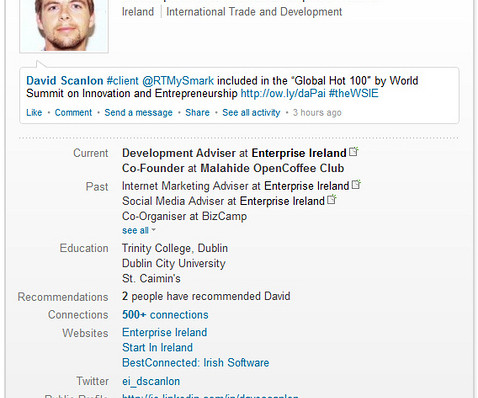Viewport: 478px width, 398px height.
Task: Open David Scanlon name link in status
Action: (65, 81)
